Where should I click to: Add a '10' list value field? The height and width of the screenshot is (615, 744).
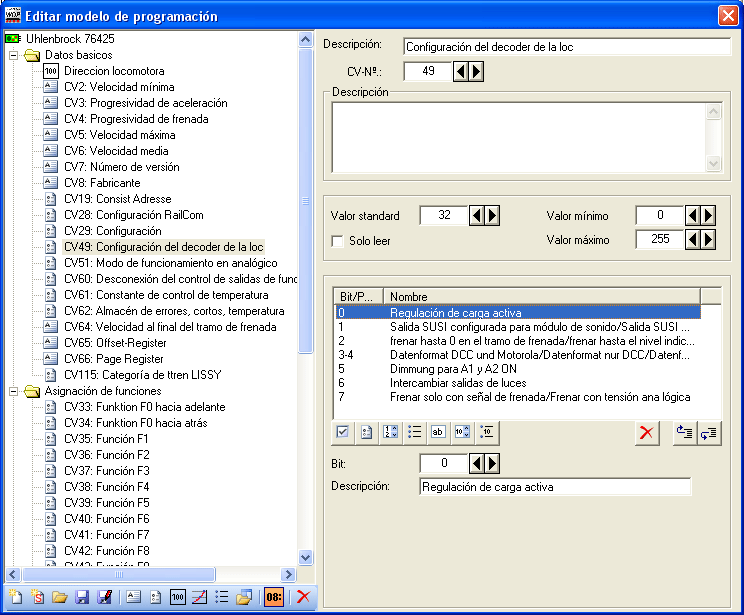click(486, 432)
